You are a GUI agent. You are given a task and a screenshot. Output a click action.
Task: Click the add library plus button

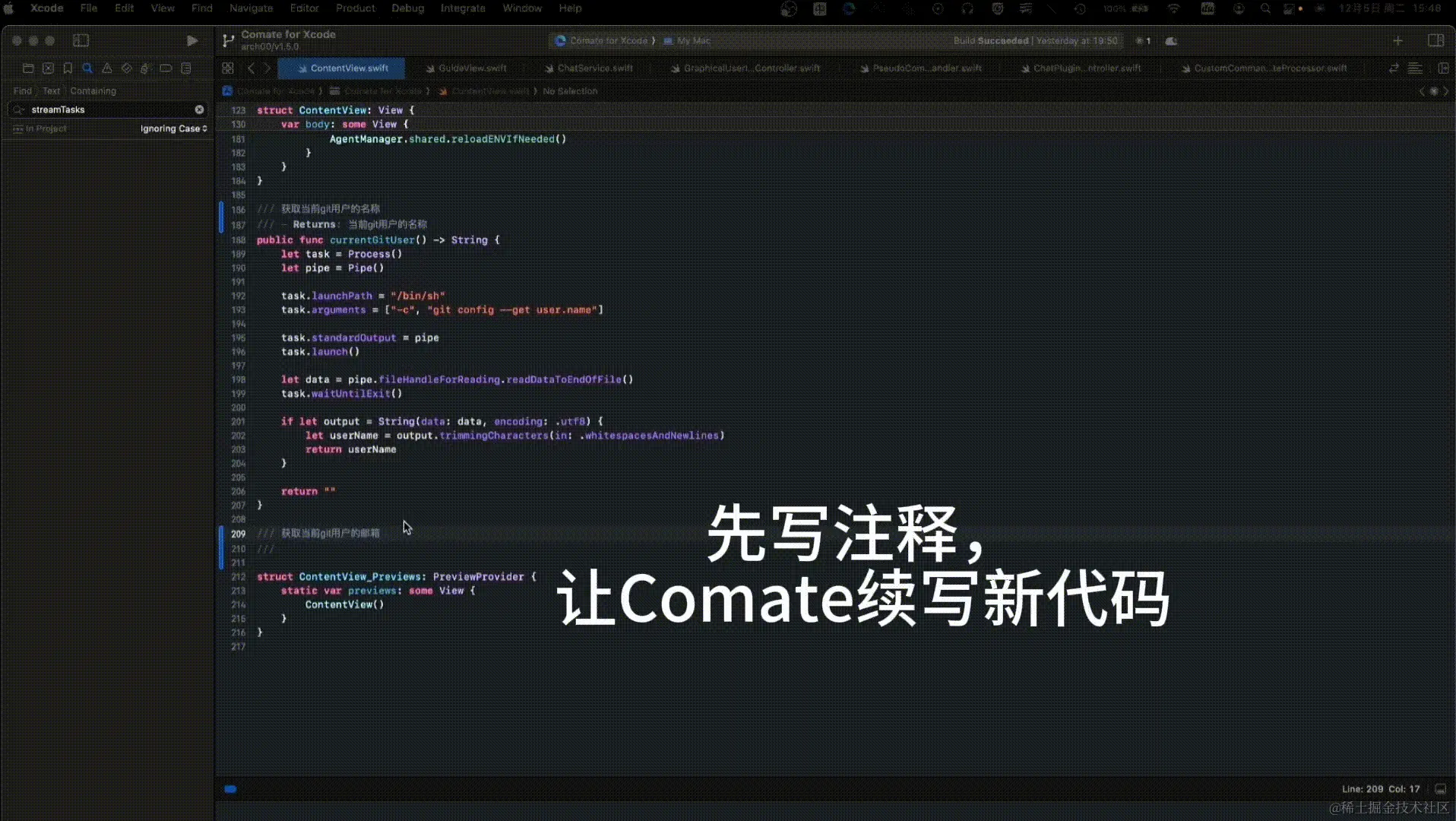(x=1397, y=40)
